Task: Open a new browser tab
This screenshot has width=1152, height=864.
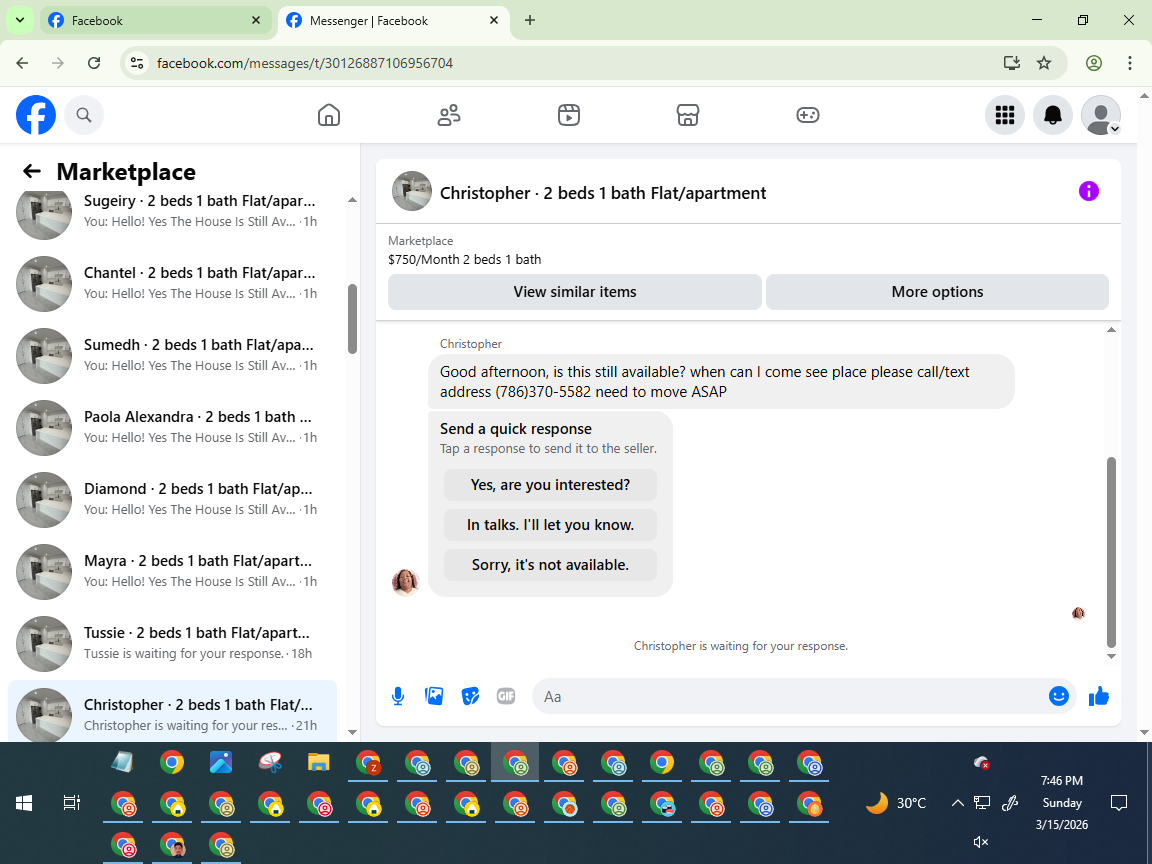Action: pos(530,21)
